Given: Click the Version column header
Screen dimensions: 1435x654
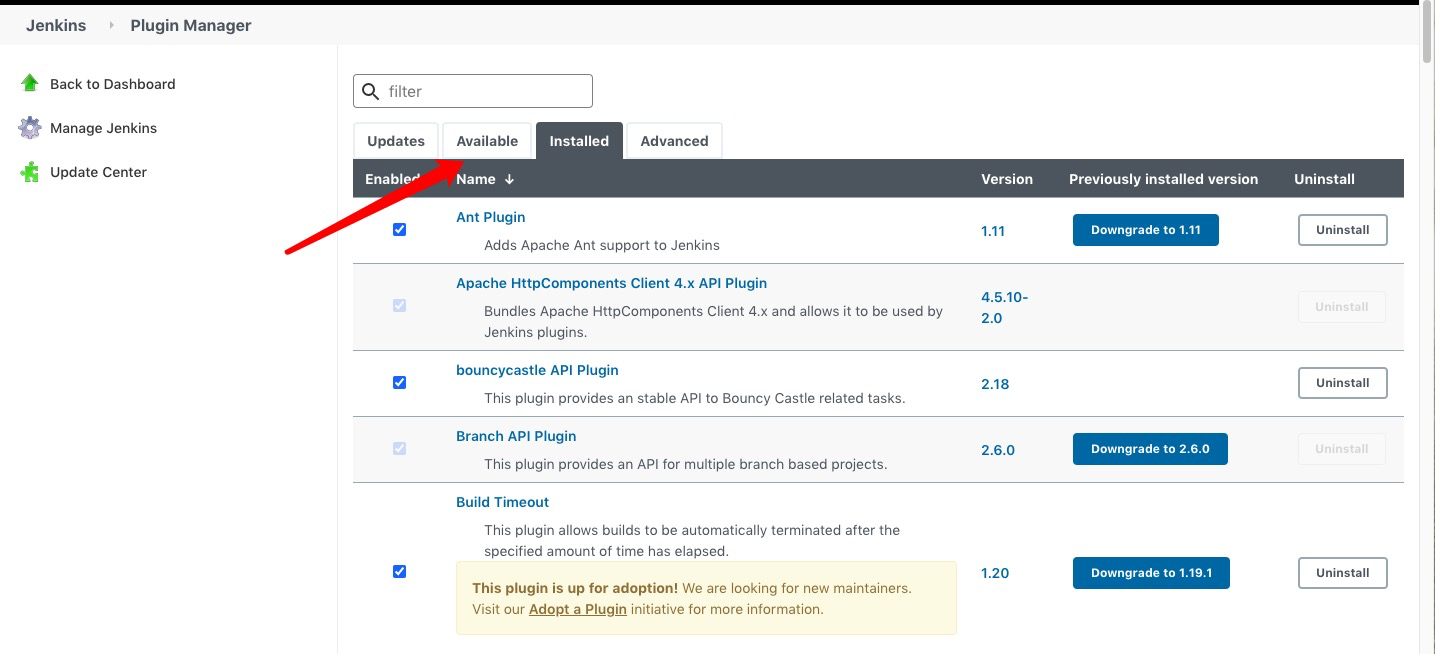Looking at the screenshot, I should [x=1007, y=179].
